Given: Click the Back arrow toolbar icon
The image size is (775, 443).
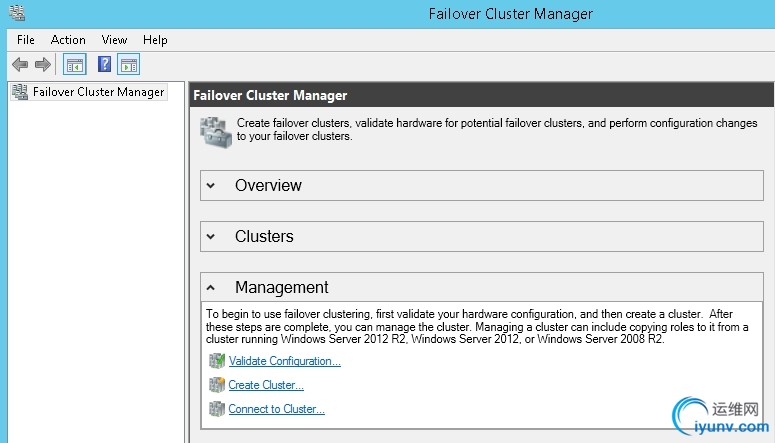Looking at the screenshot, I should click(x=20, y=64).
